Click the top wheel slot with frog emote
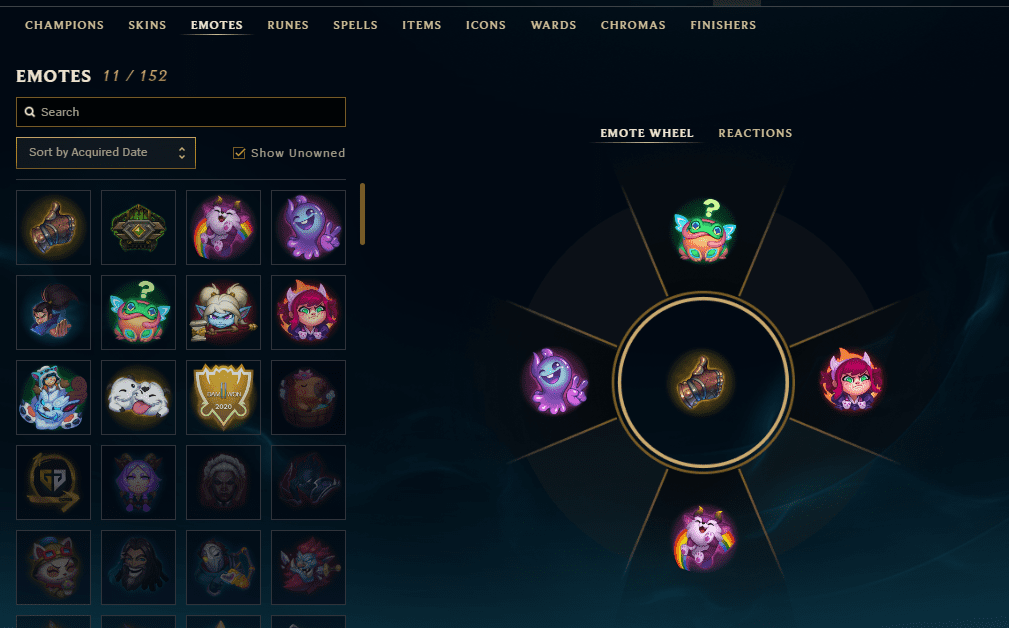This screenshot has width=1009, height=628. pyautogui.click(x=704, y=230)
